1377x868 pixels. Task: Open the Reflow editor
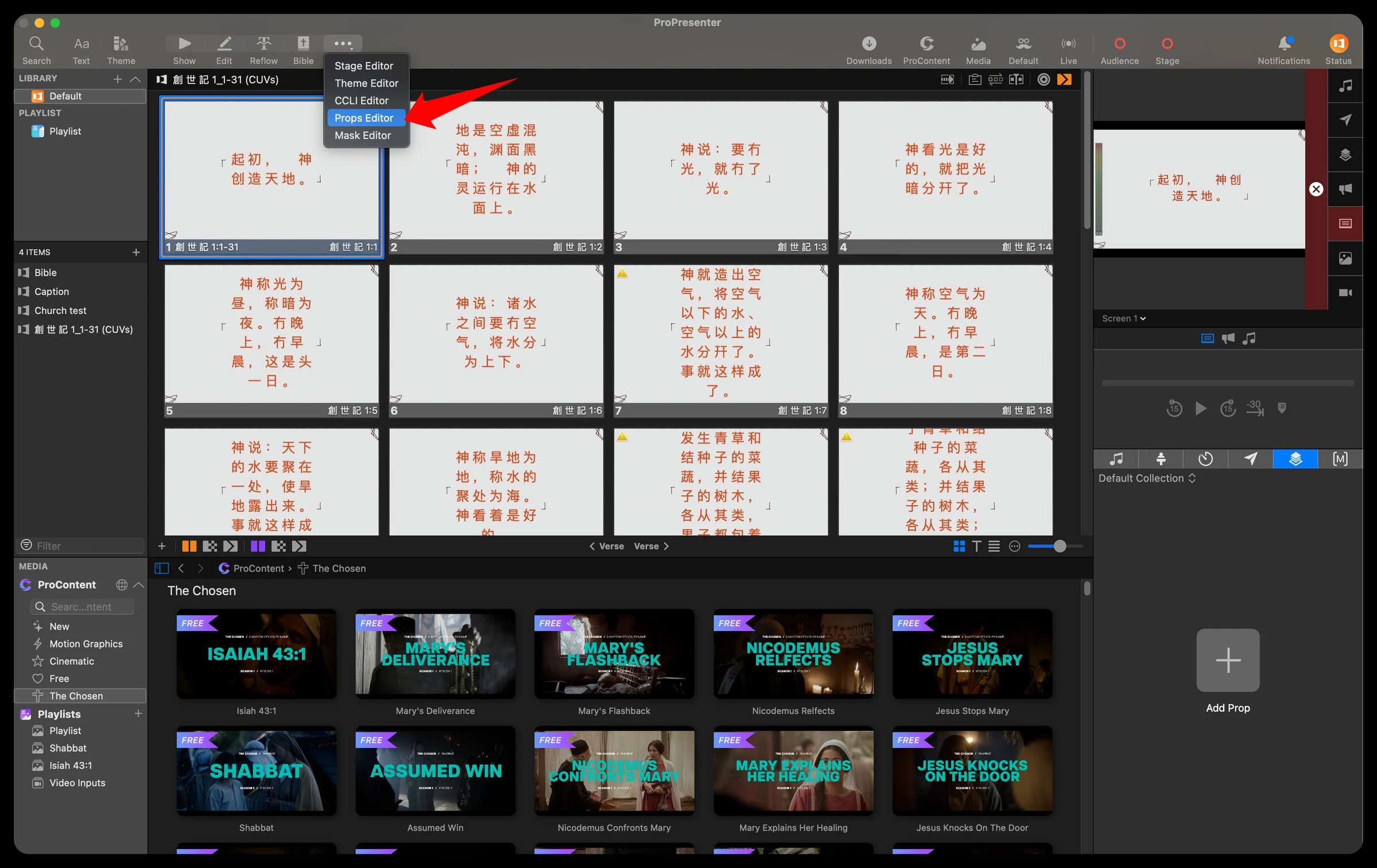(263, 50)
